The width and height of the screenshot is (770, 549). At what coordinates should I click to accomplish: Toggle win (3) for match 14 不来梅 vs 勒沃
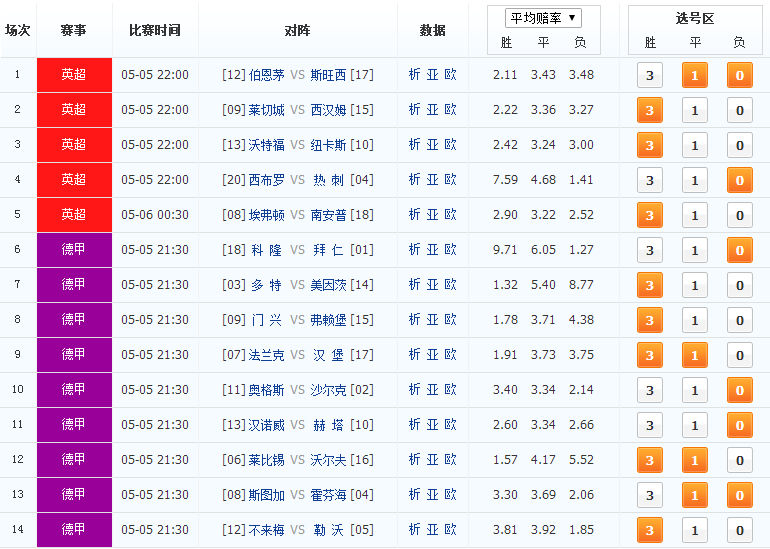tap(650, 530)
